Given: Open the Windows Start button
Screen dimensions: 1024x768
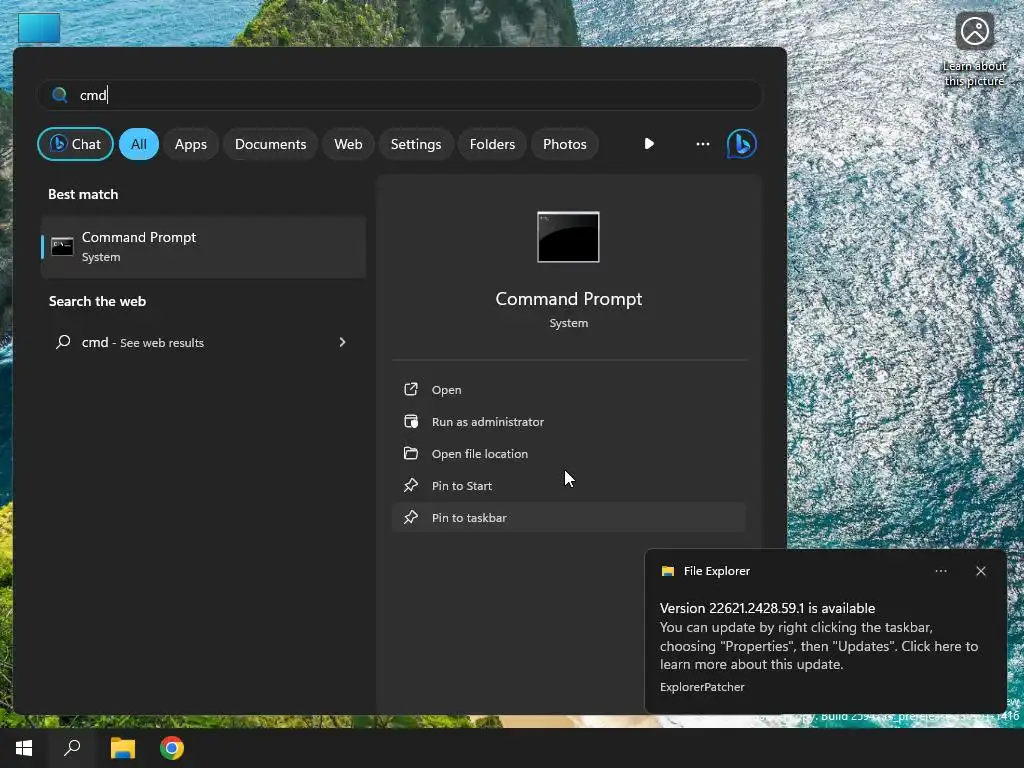Looking at the screenshot, I should pos(24,748).
